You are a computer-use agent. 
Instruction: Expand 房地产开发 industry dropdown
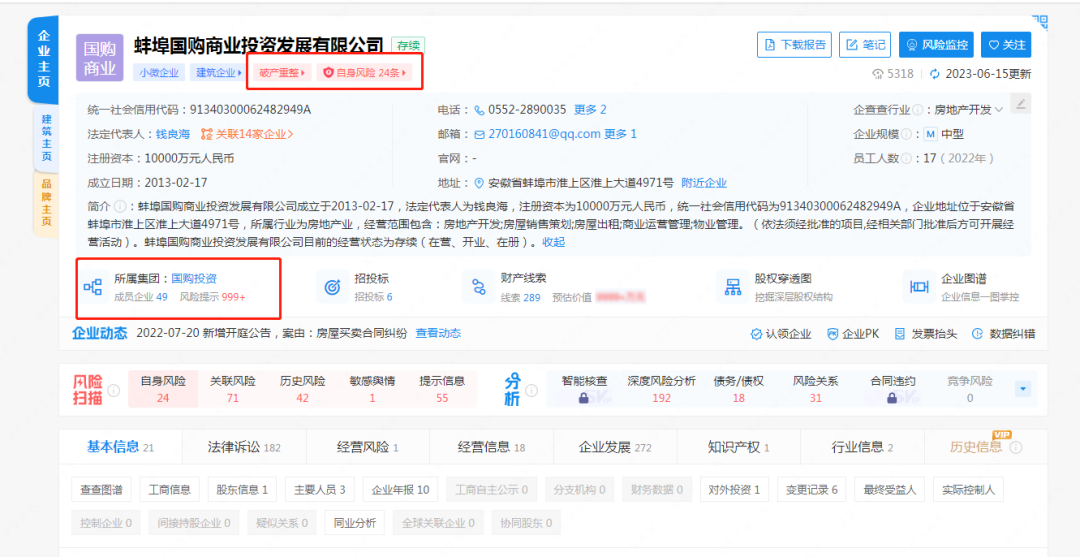coord(968,109)
